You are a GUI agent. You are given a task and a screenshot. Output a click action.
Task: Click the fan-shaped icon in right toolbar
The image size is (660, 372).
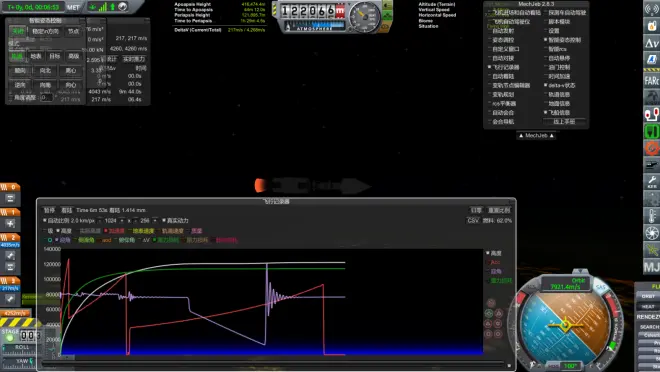coord(652,233)
